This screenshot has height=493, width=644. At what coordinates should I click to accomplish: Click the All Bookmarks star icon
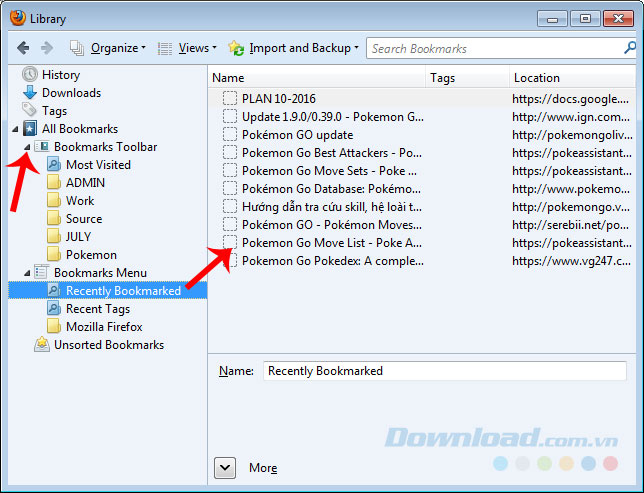(30, 129)
